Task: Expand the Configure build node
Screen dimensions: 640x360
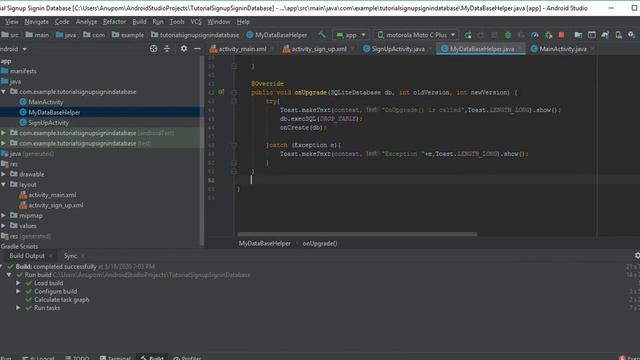Action: [18, 291]
